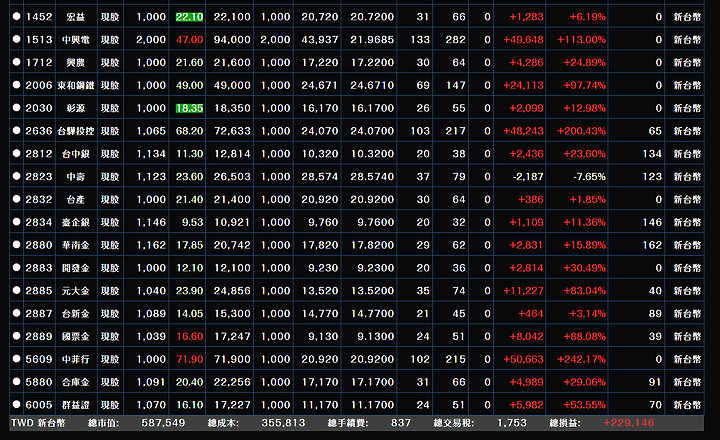
Task: Select the radio button for stock 2834
Action: point(17,222)
